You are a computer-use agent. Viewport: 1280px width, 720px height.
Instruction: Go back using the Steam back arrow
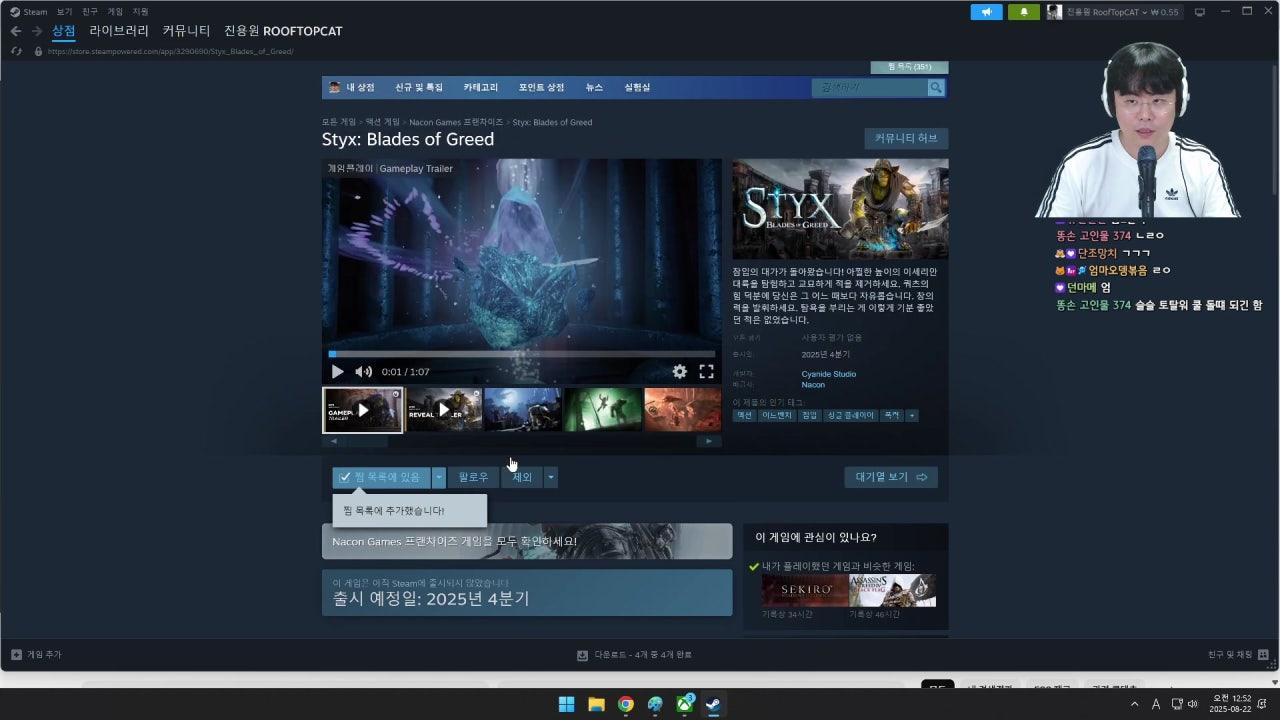(15, 31)
